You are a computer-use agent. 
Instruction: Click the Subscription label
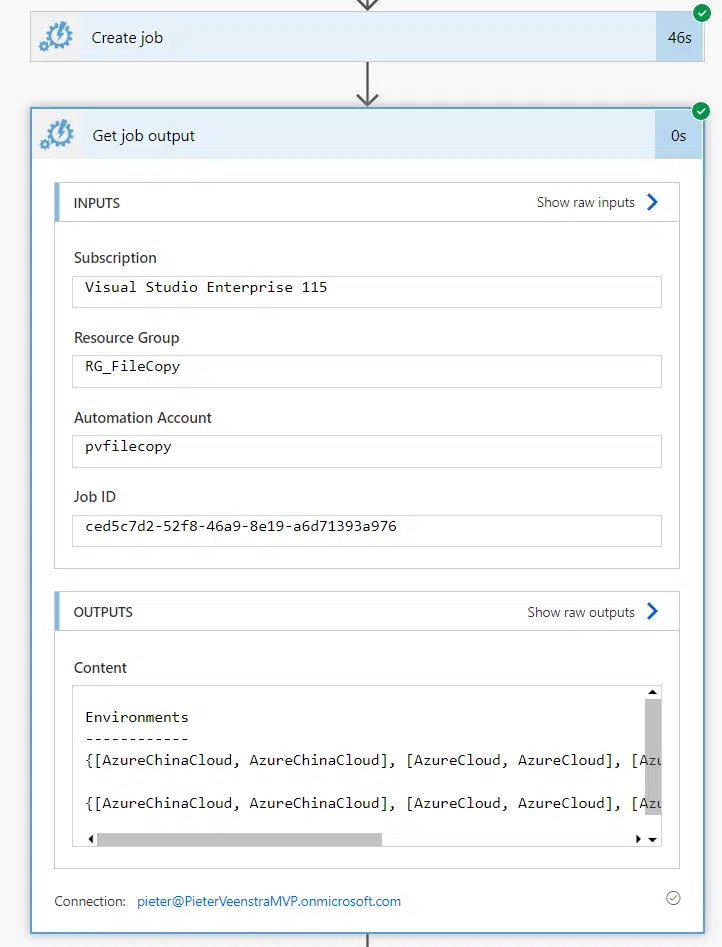tap(115, 258)
